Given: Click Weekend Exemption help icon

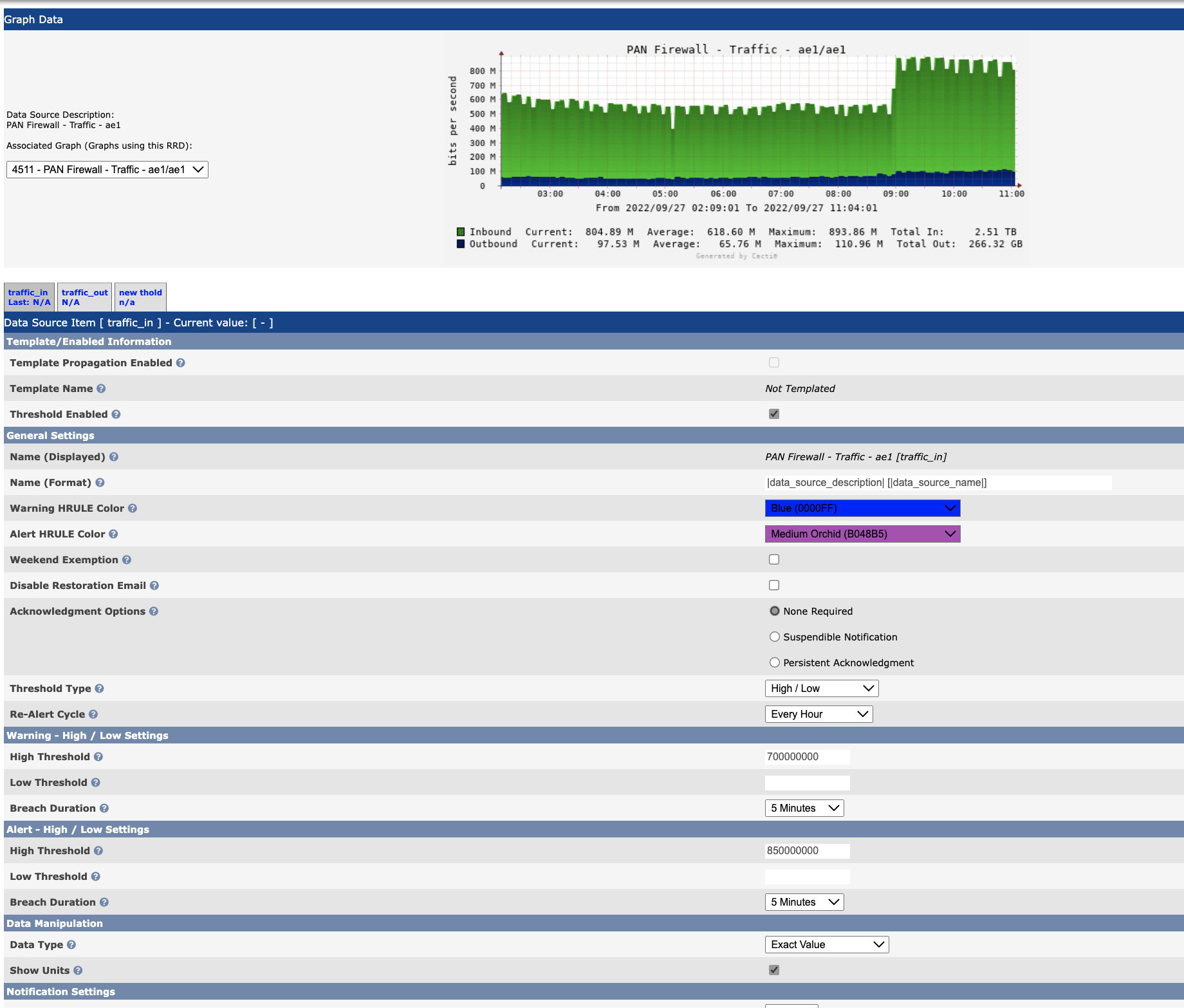Looking at the screenshot, I should (127, 560).
